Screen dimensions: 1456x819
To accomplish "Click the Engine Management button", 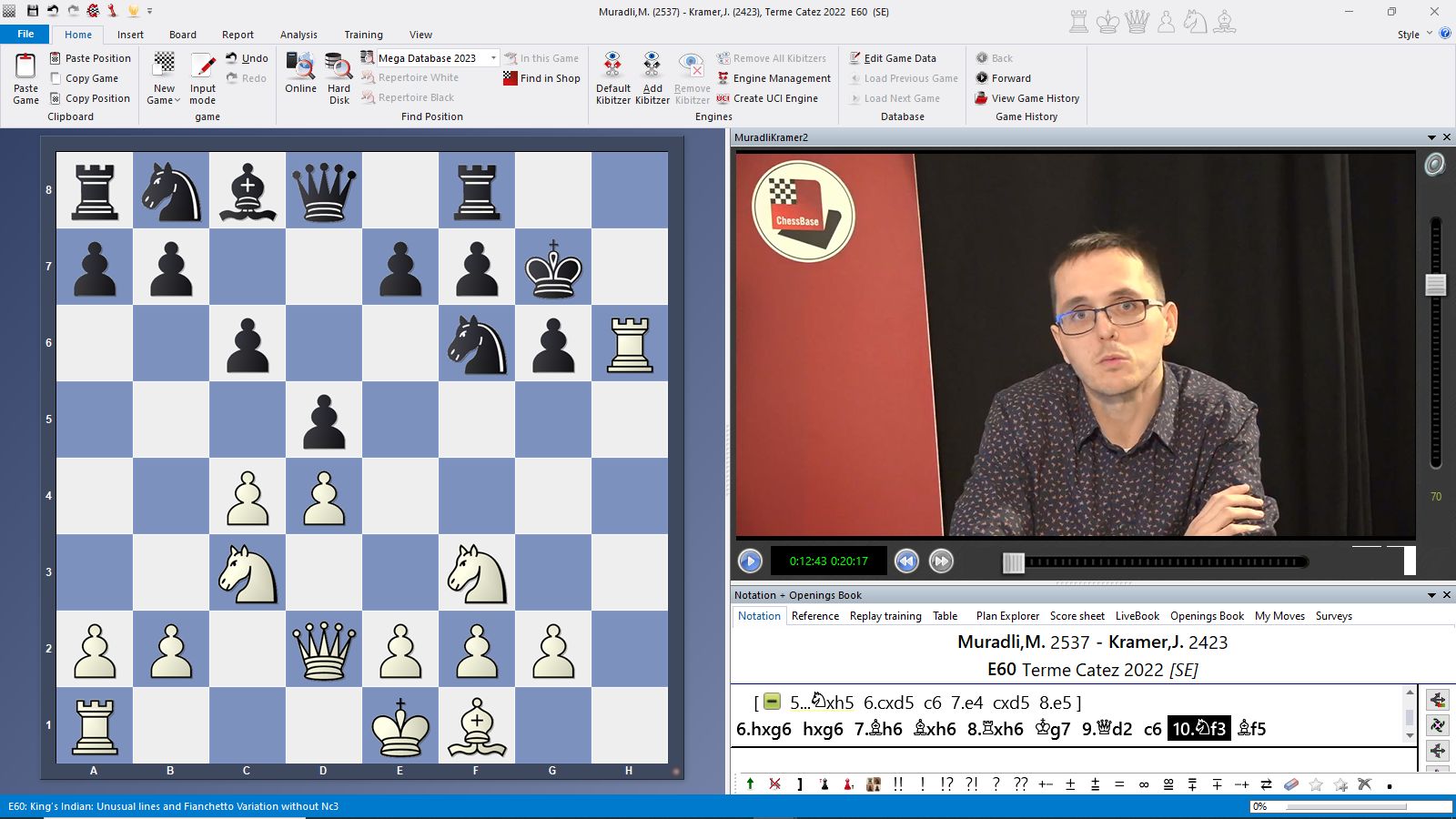I will (x=781, y=78).
